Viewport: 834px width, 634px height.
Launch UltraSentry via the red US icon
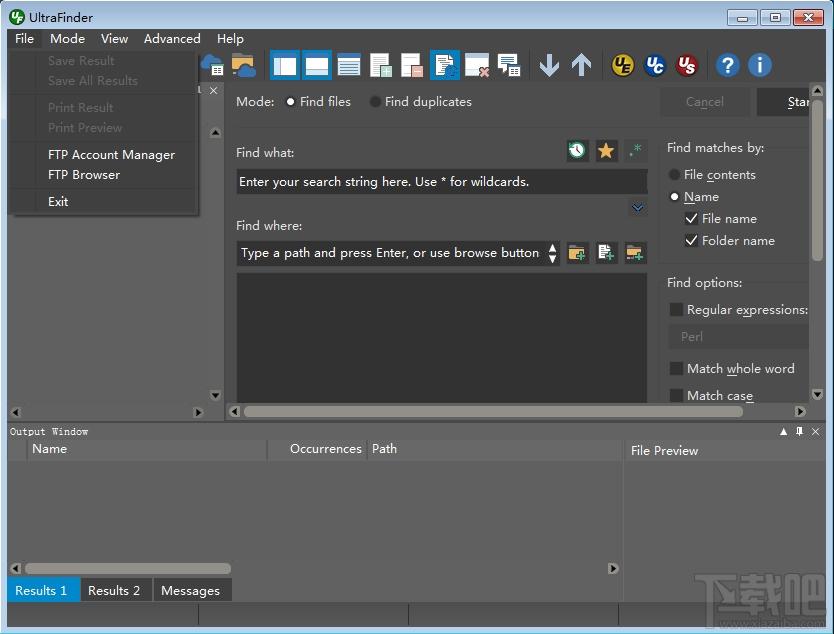(x=687, y=65)
